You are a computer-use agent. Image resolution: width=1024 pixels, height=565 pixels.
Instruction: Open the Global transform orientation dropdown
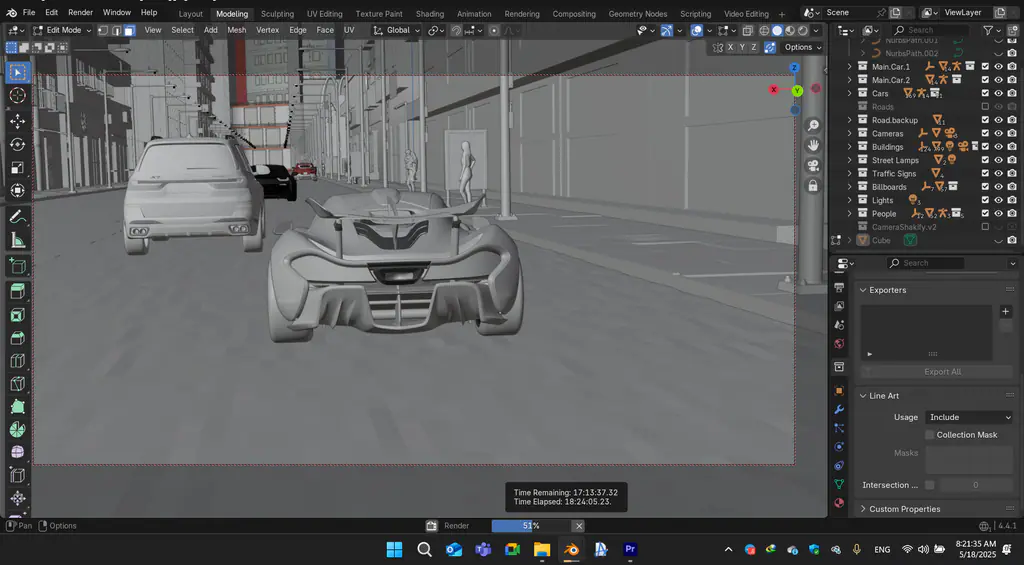397,30
